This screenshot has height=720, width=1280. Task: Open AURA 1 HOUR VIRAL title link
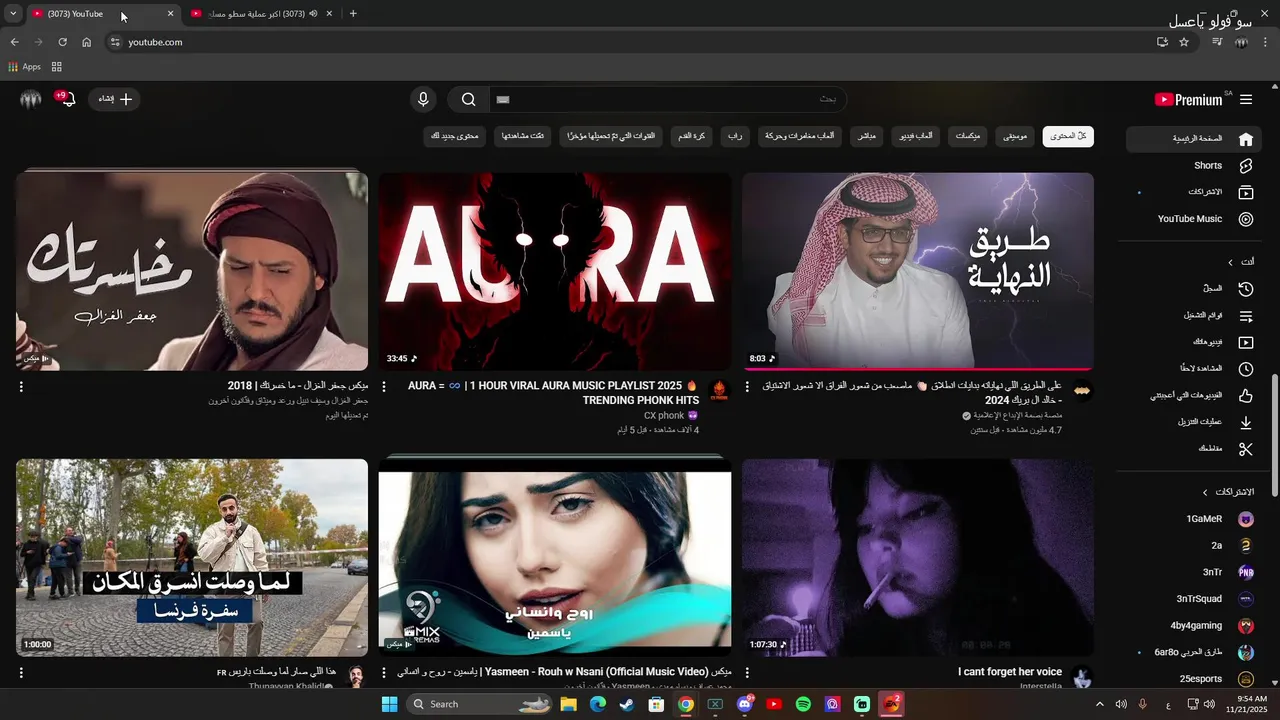pos(553,393)
